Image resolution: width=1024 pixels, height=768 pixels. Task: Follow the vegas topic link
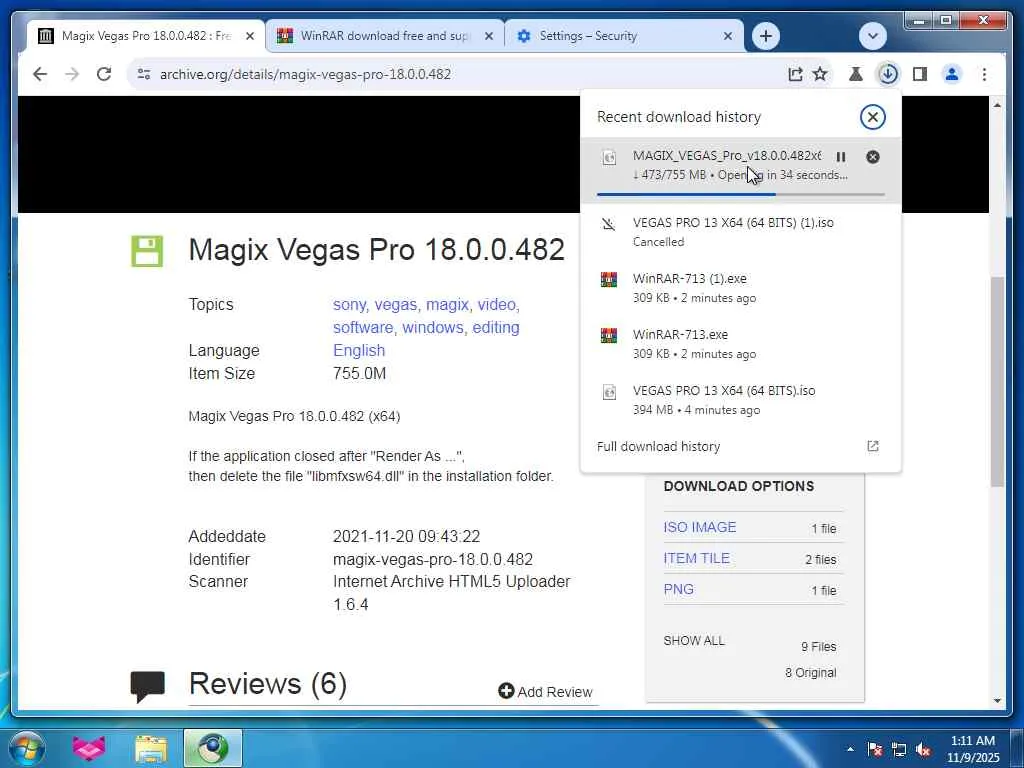397,304
